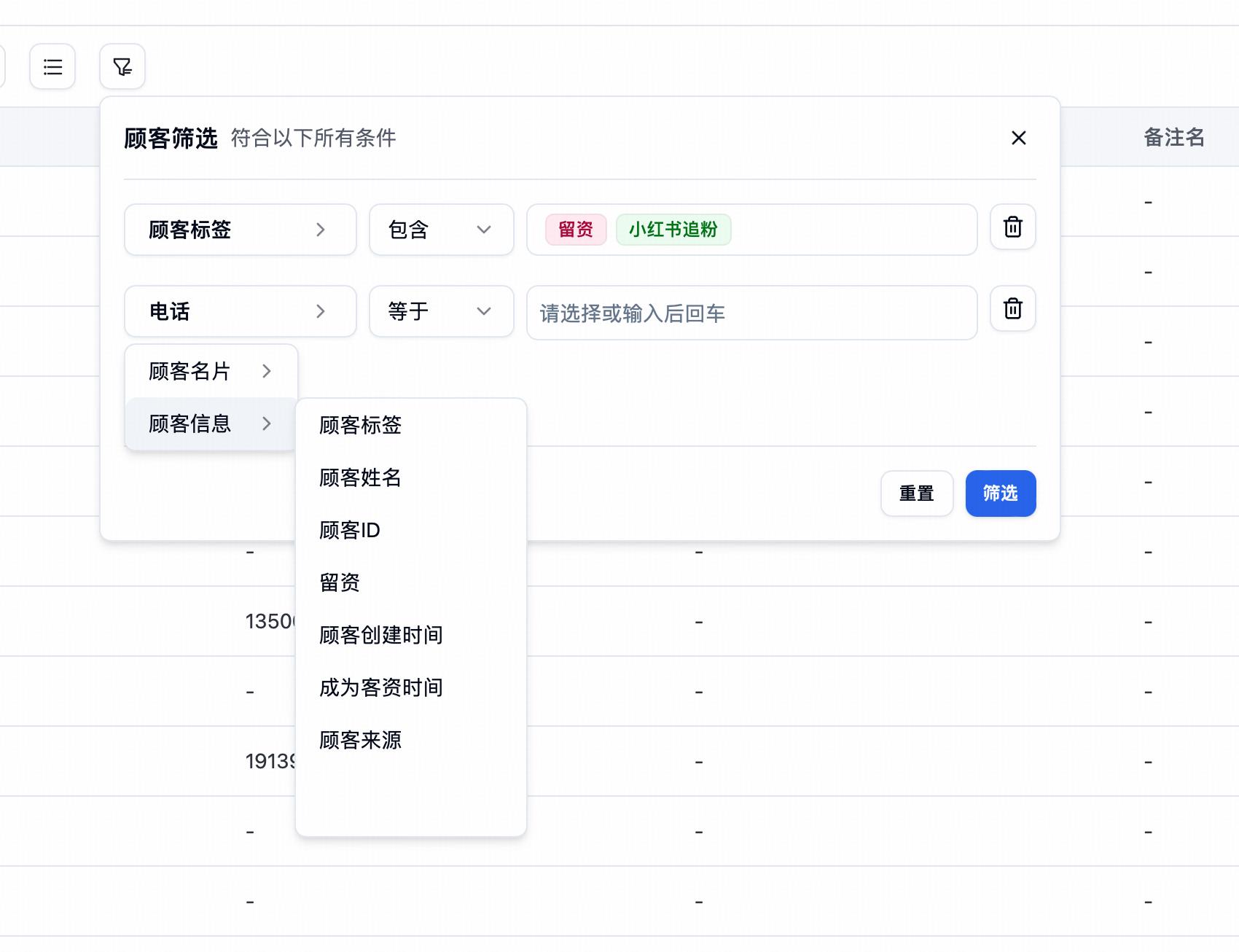Screen dimensions: 1239x952
Task: Click the list view icon button
Action: pyautogui.click(x=52, y=67)
